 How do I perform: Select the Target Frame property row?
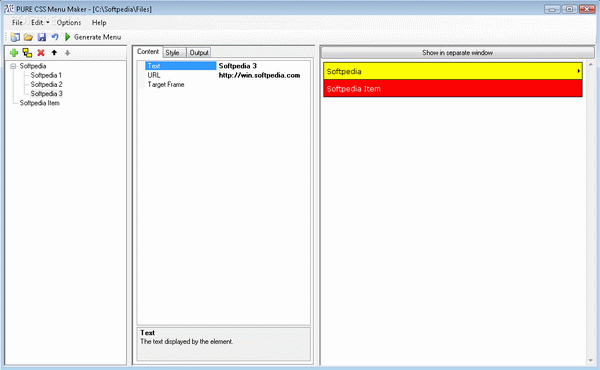point(181,85)
